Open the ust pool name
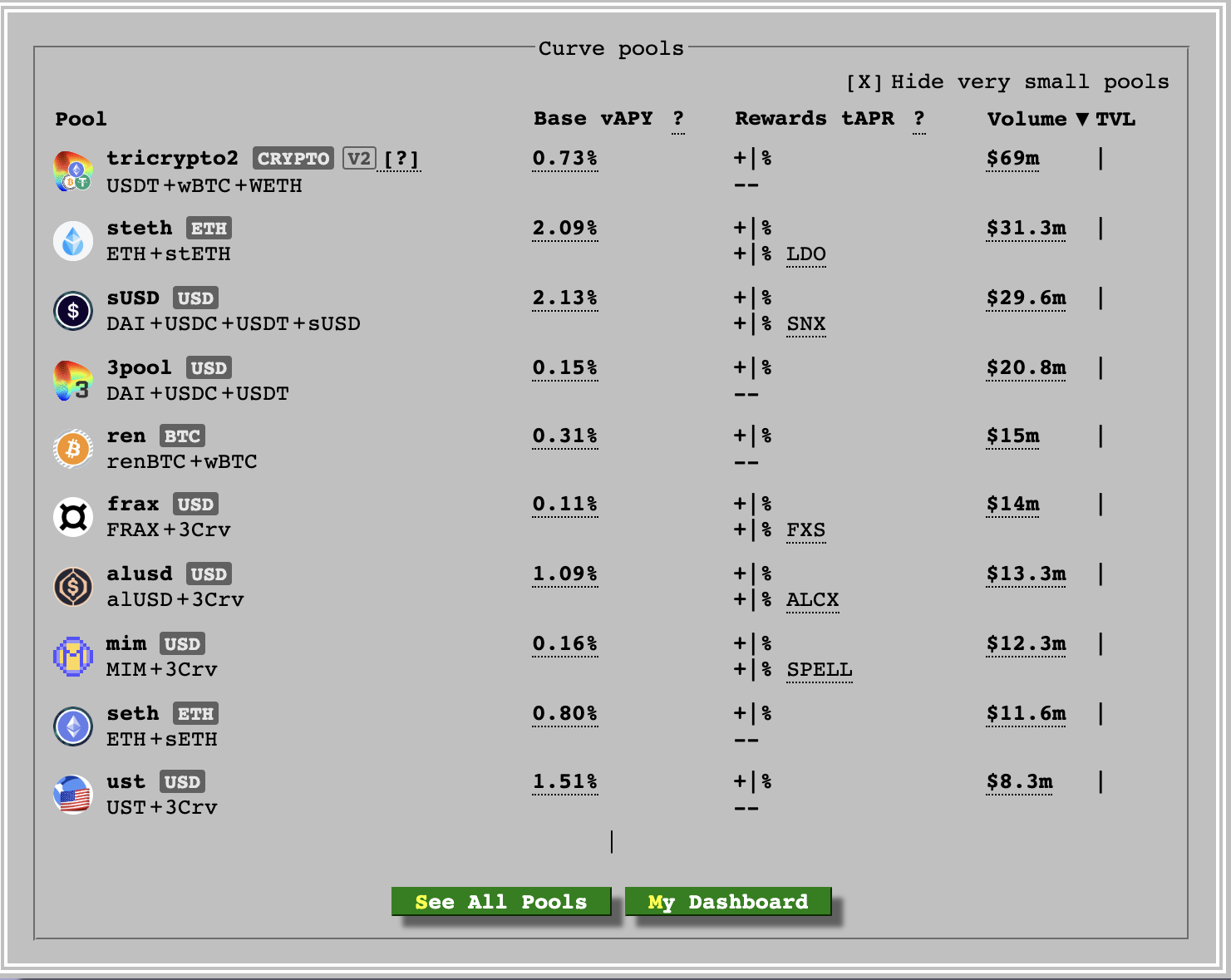Screen dimensions: 1231x980 [x=126, y=781]
